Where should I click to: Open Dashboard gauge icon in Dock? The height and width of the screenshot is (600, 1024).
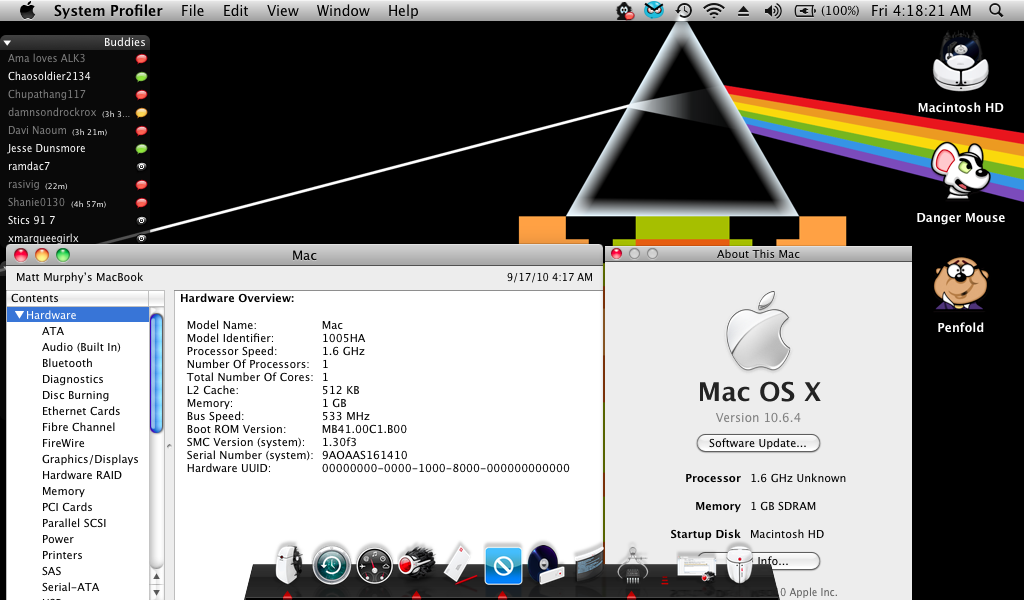(x=374, y=565)
